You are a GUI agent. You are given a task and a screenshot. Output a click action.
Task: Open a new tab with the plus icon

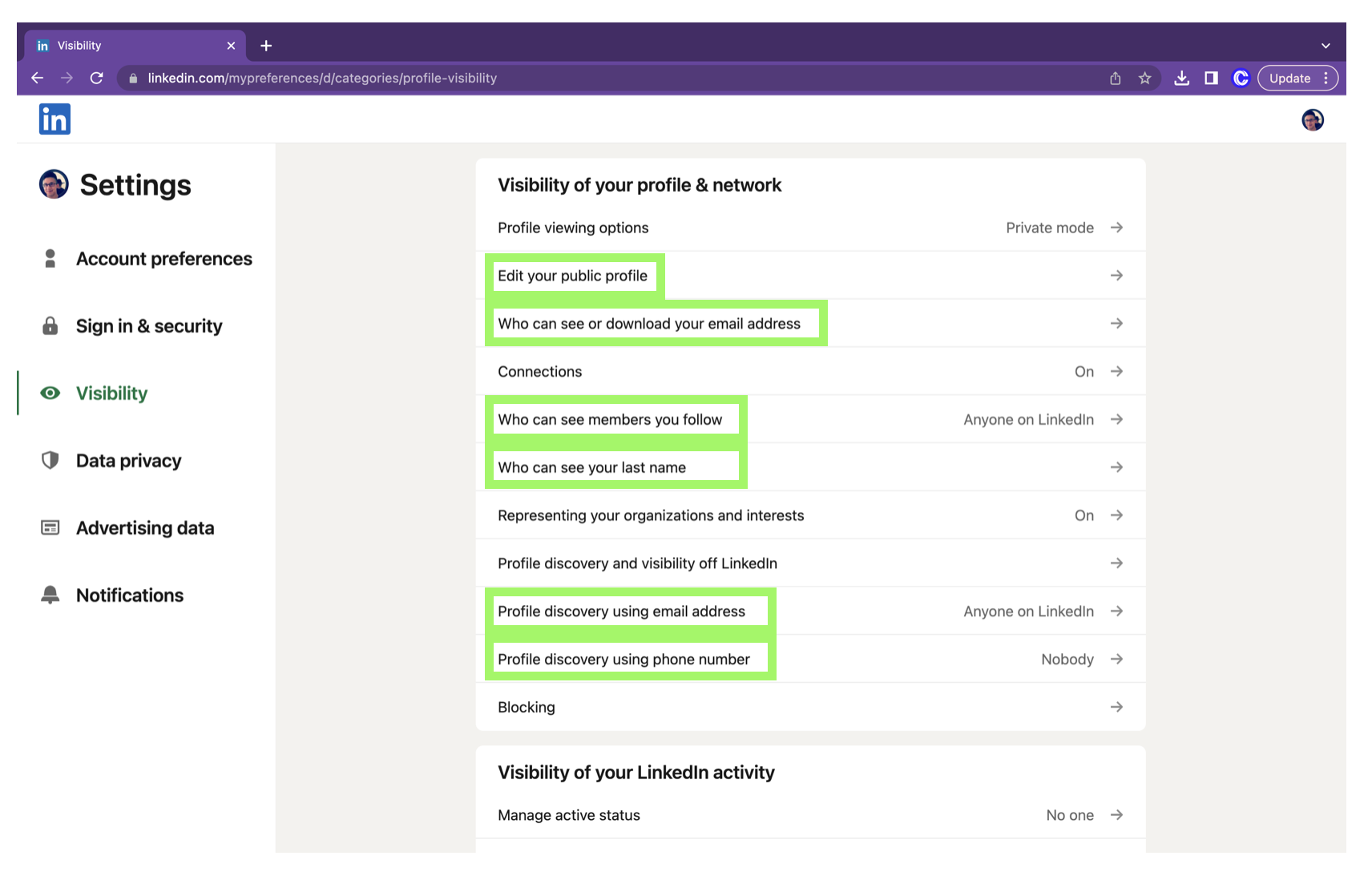click(x=266, y=46)
